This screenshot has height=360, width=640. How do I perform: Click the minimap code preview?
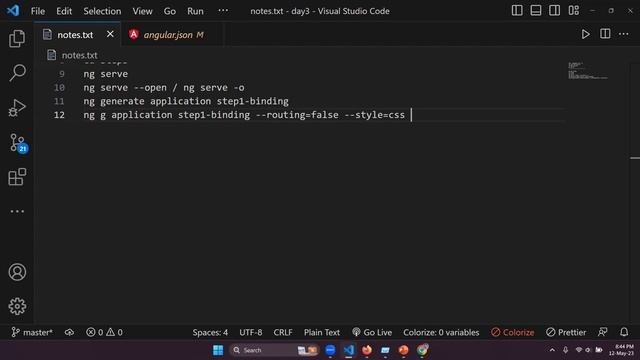(587, 71)
